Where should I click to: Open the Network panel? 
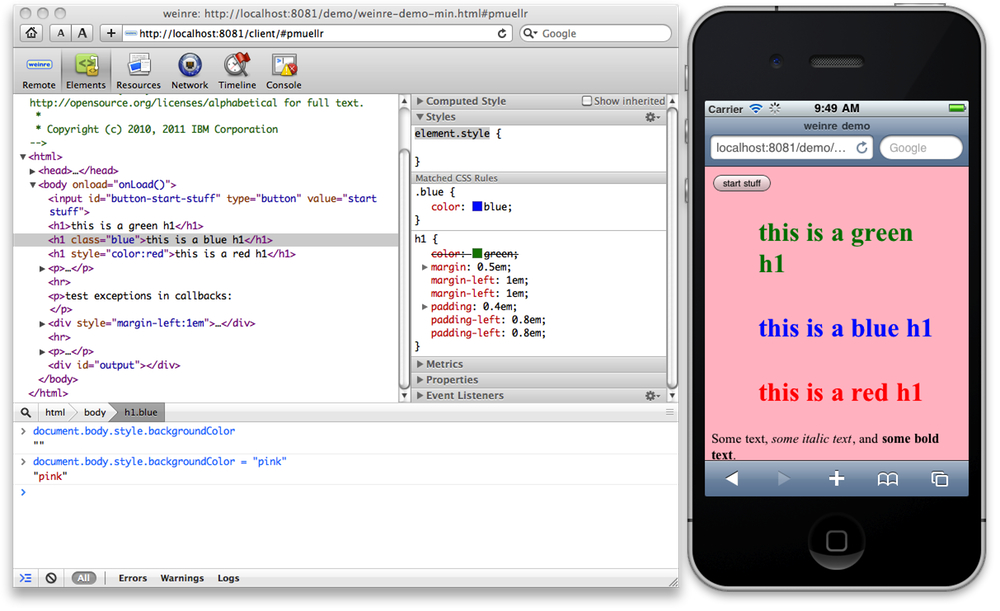click(x=189, y=70)
